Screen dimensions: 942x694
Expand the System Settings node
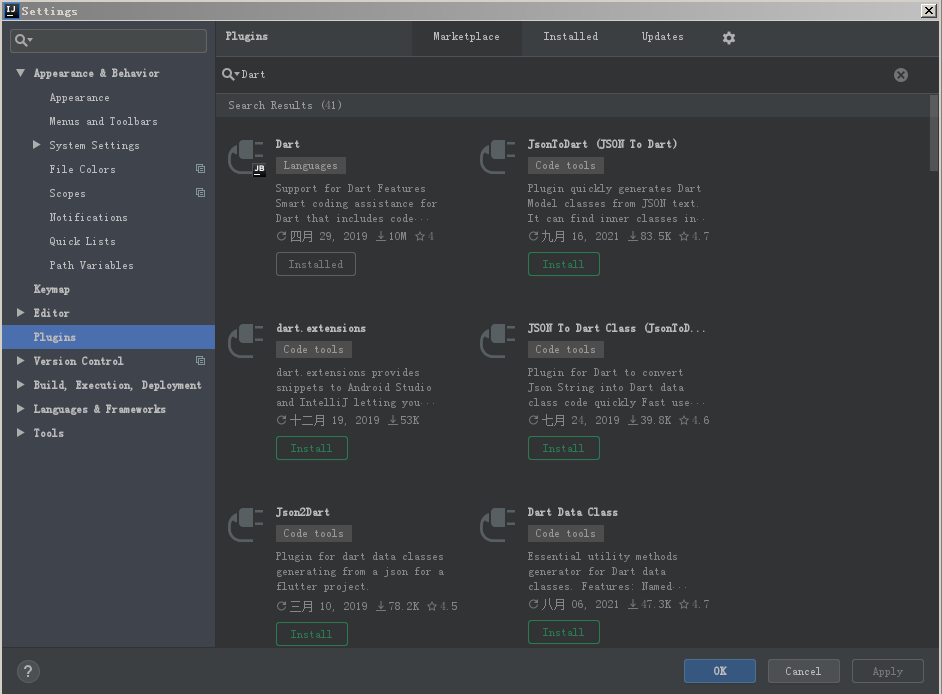point(37,145)
